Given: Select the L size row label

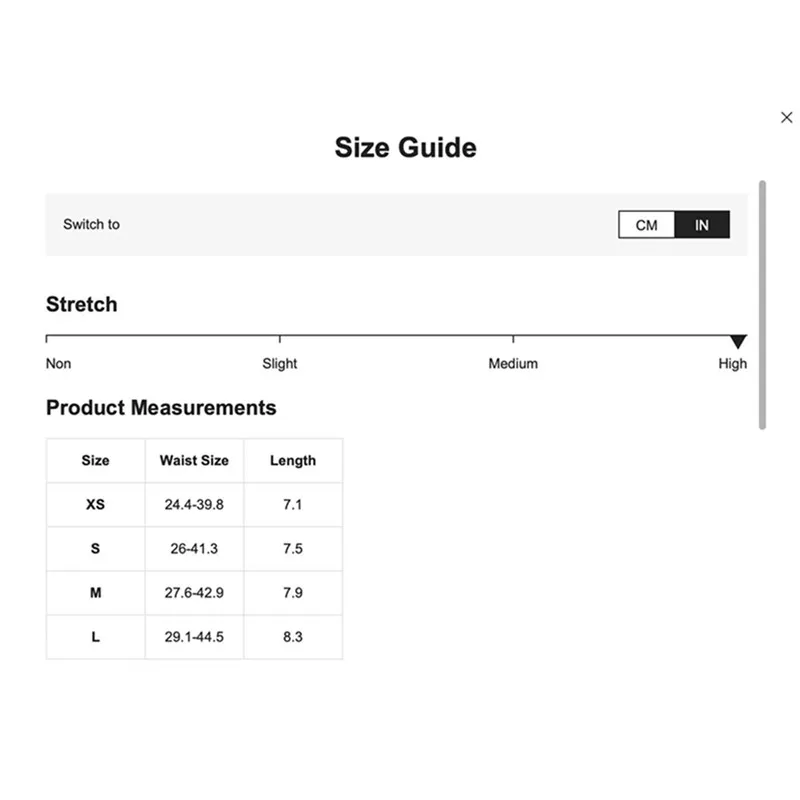Looking at the screenshot, I should (x=96, y=637).
